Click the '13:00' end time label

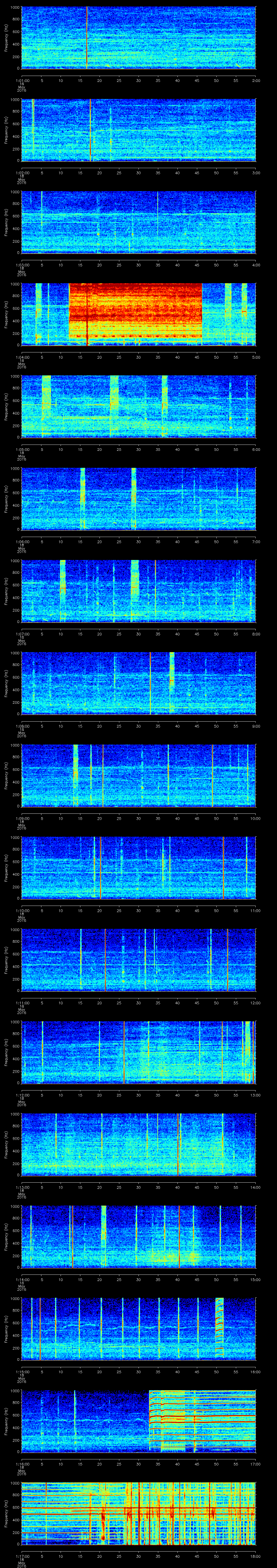click(x=255, y=1095)
